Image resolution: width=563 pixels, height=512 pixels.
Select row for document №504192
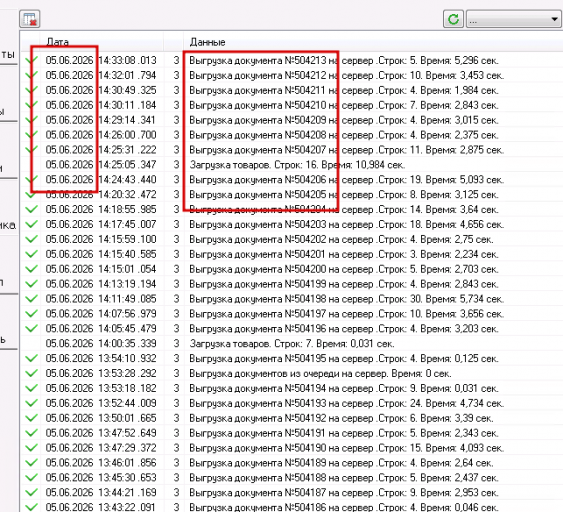coord(292,418)
